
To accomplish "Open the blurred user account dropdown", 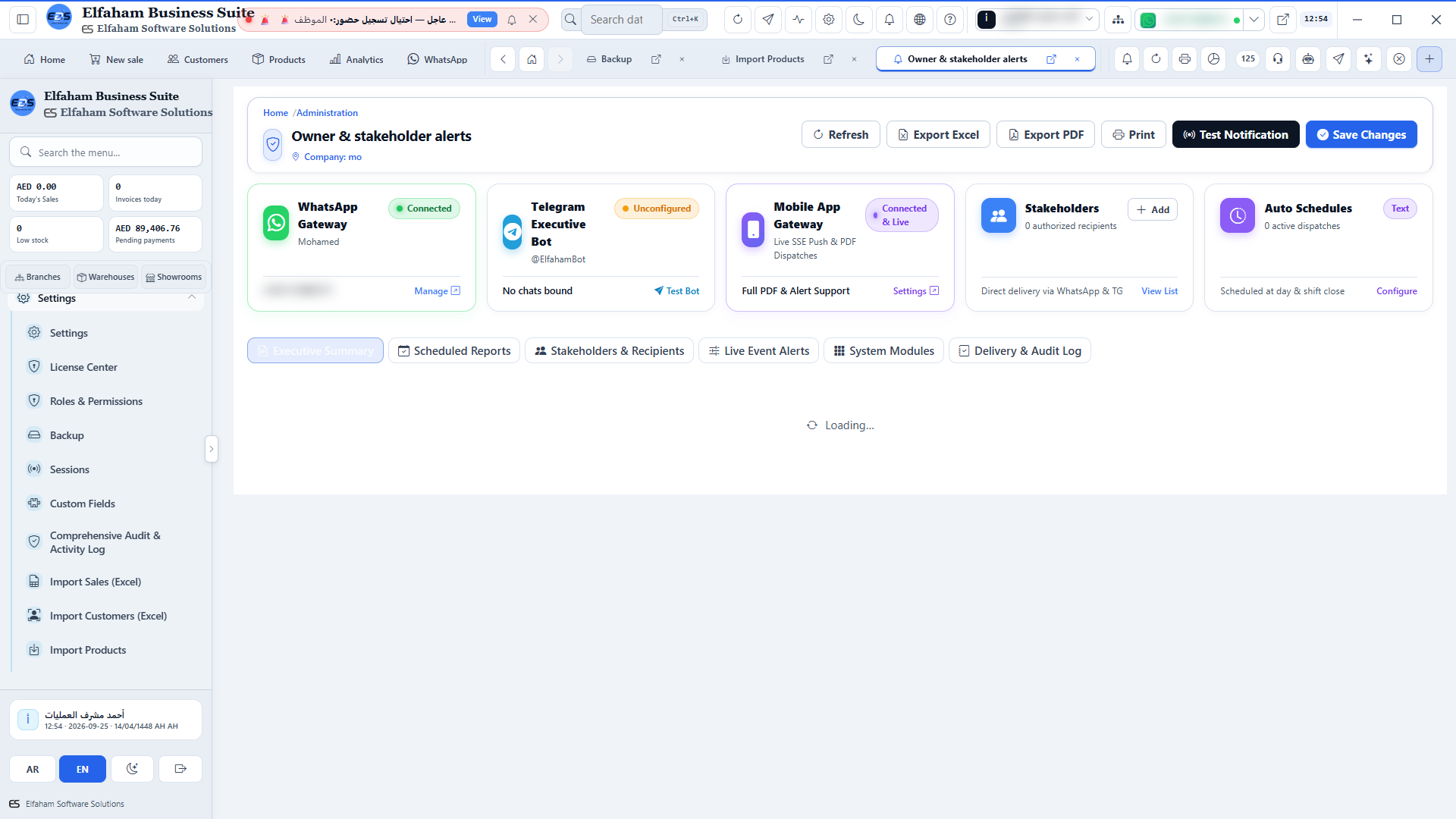I will (x=1037, y=20).
